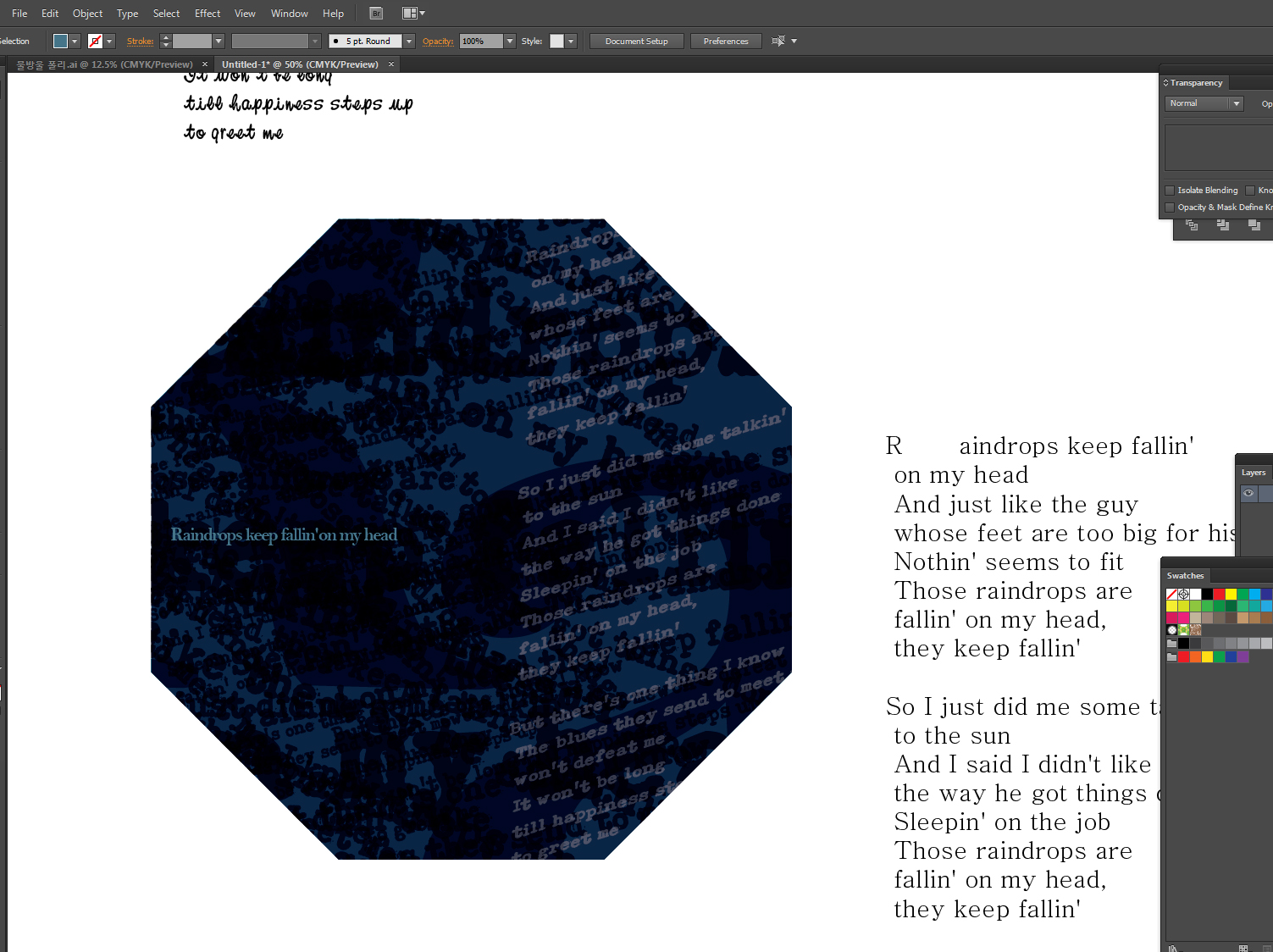
Task: Open the variable width profile dropdown
Action: click(315, 41)
